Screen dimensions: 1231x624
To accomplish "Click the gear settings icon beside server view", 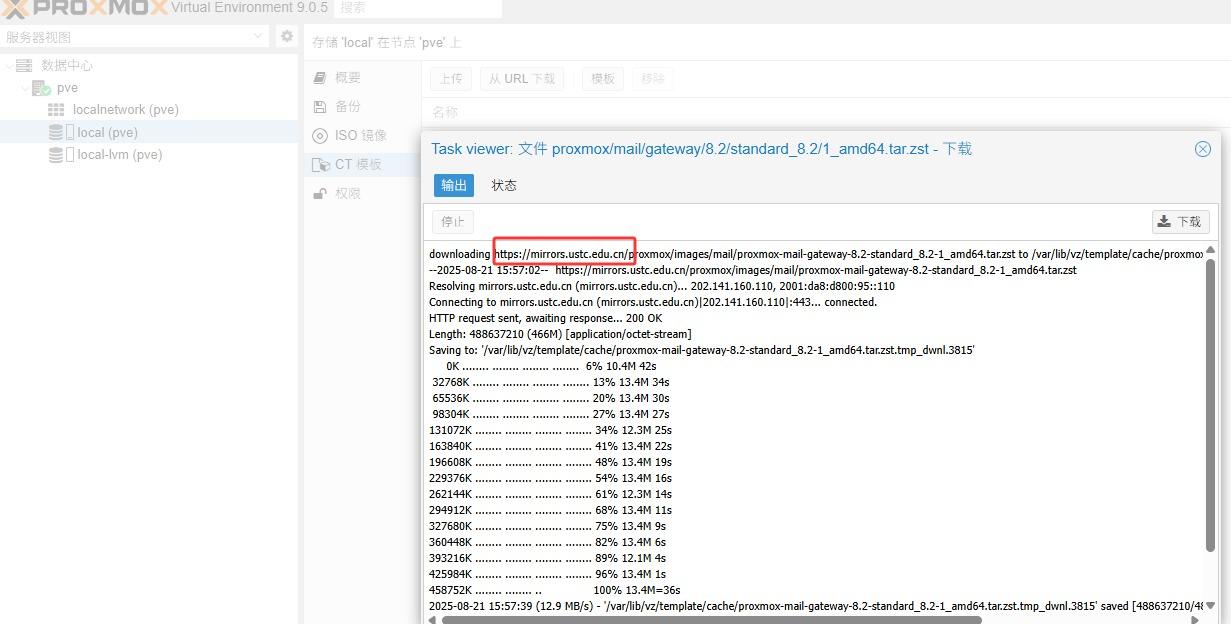I will coord(287,37).
